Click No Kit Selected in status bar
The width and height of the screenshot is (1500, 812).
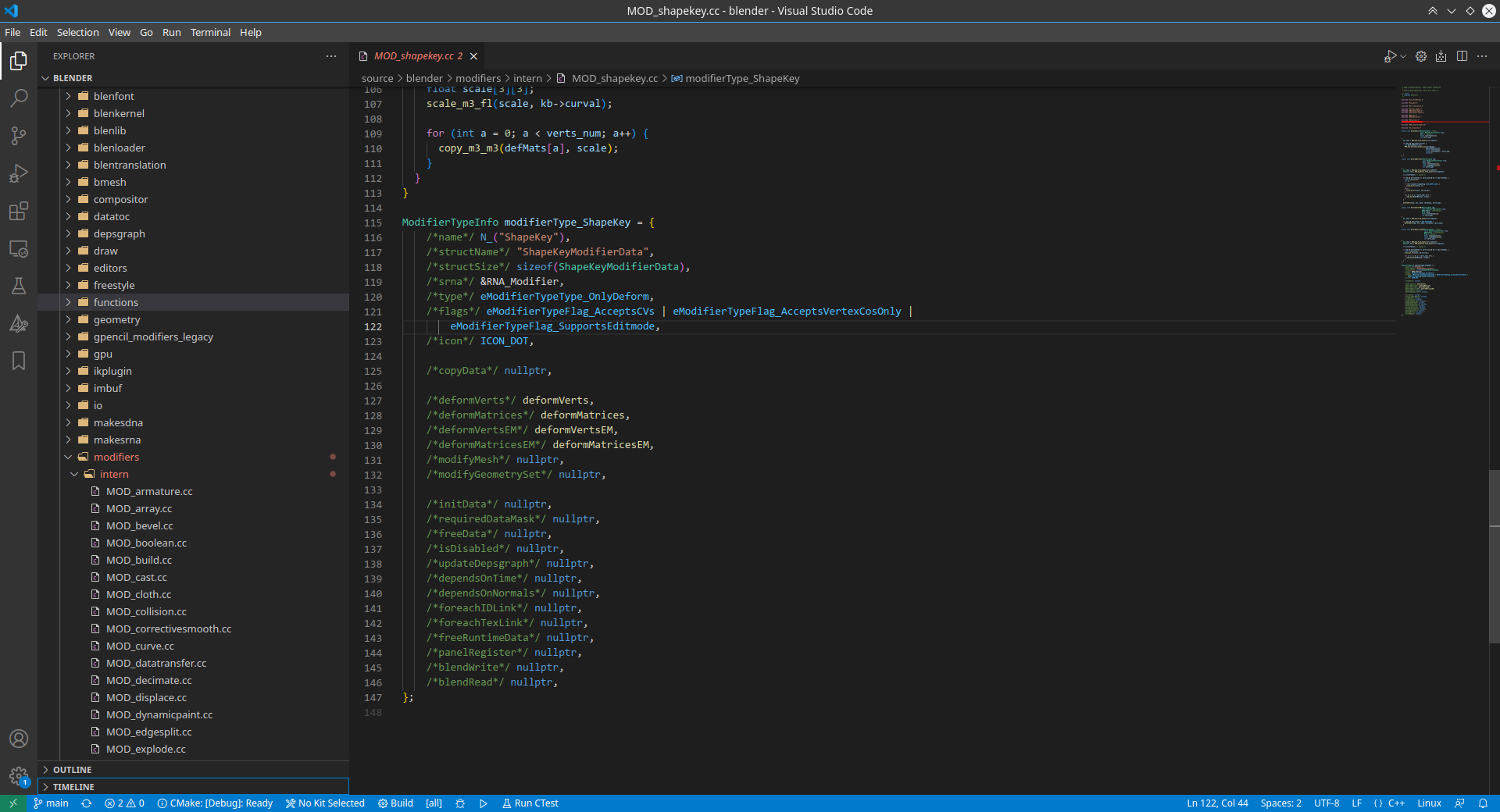(x=325, y=803)
